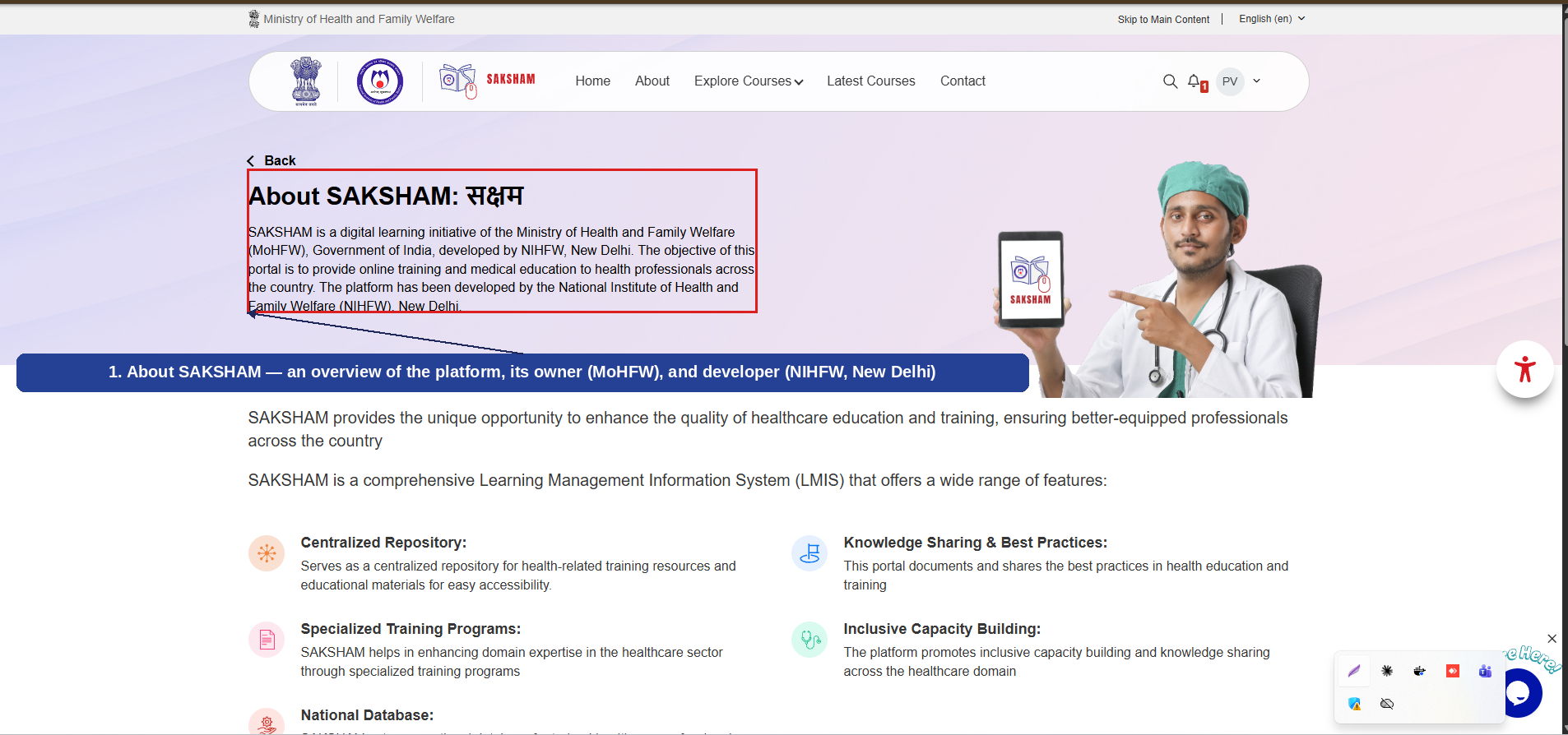Open the English (en) language dropdown

click(x=1272, y=19)
